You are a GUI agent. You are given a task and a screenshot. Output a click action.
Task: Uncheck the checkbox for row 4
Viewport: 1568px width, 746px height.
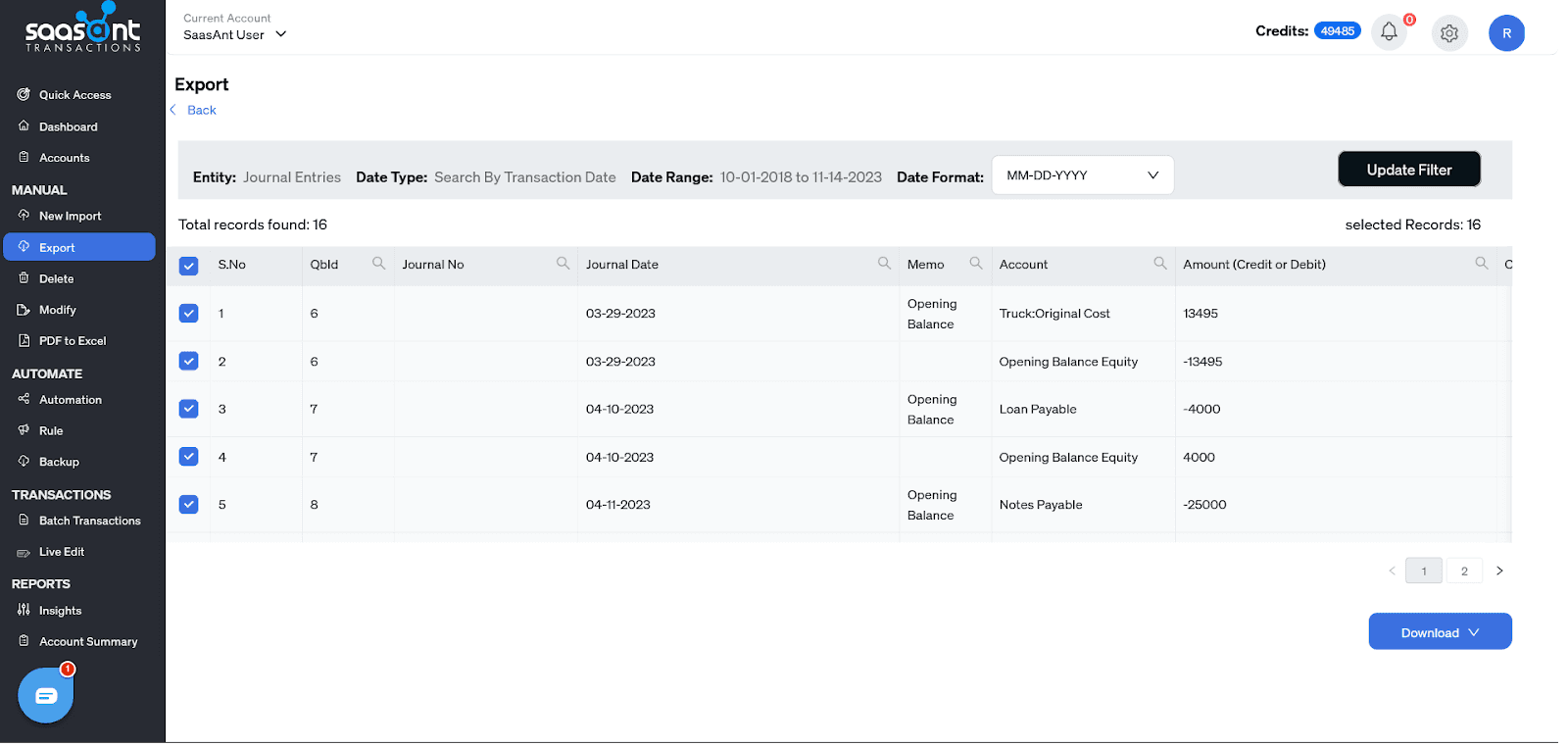189,457
